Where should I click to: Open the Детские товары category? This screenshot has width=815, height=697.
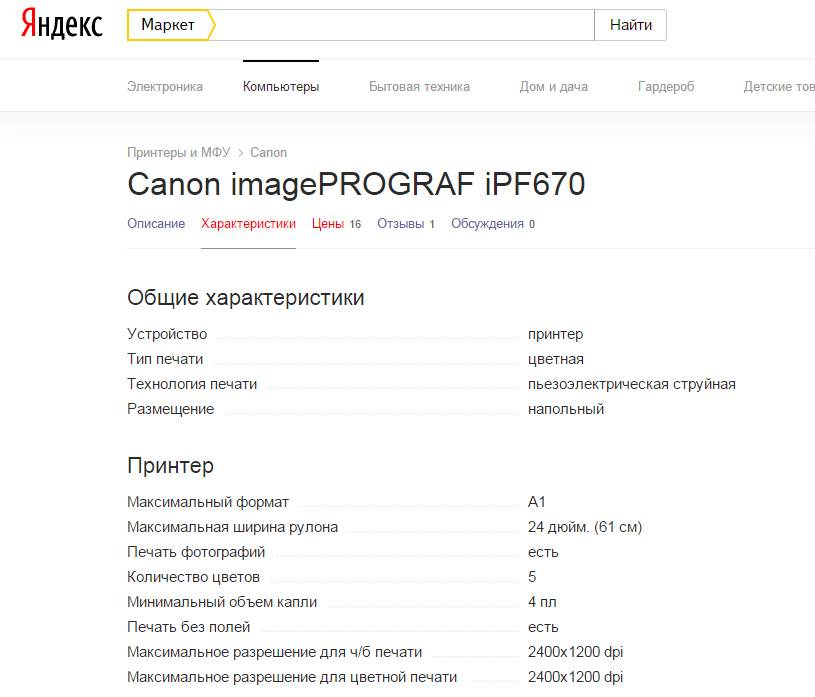tap(779, 86)
